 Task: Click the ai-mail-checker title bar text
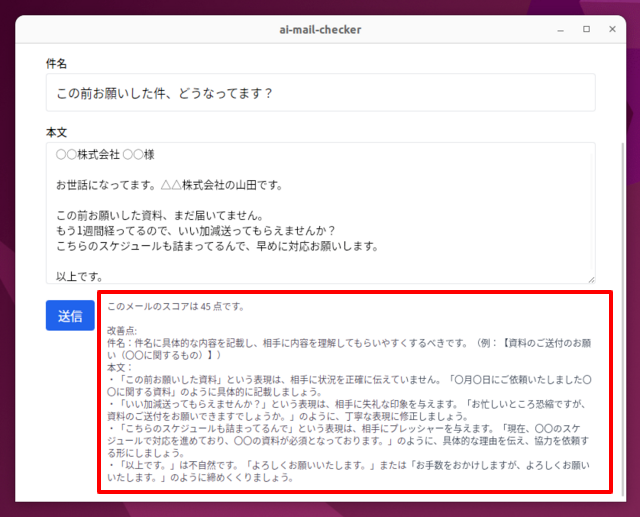pos(319,29)
